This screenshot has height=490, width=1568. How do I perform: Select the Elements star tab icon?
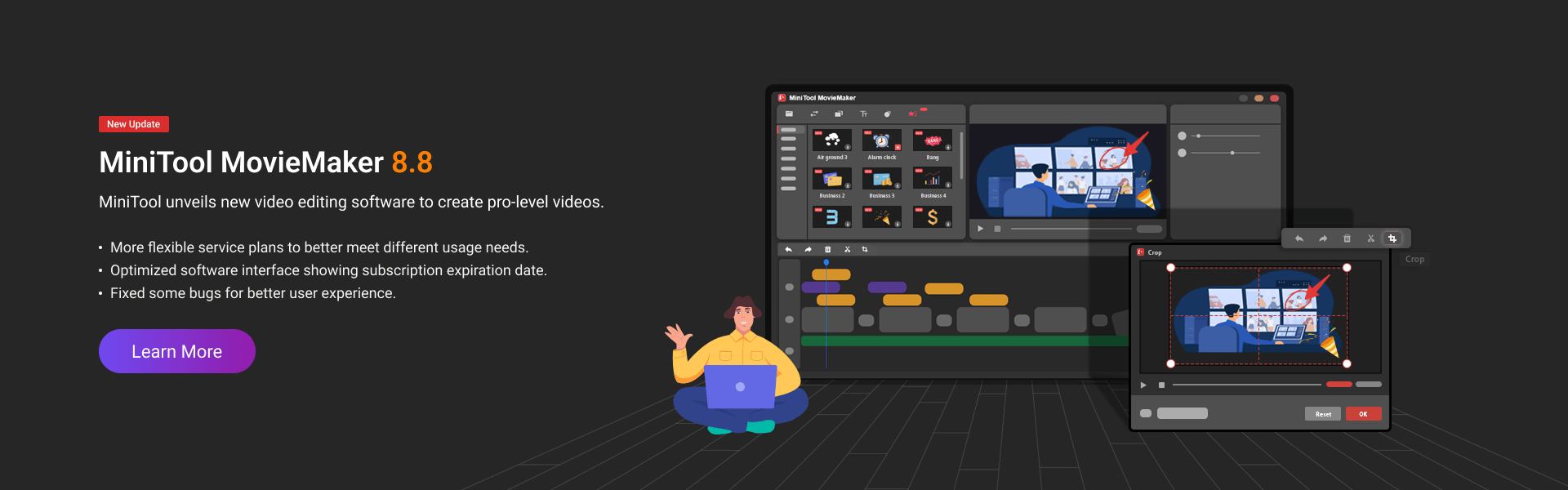[x=912, y=114]
